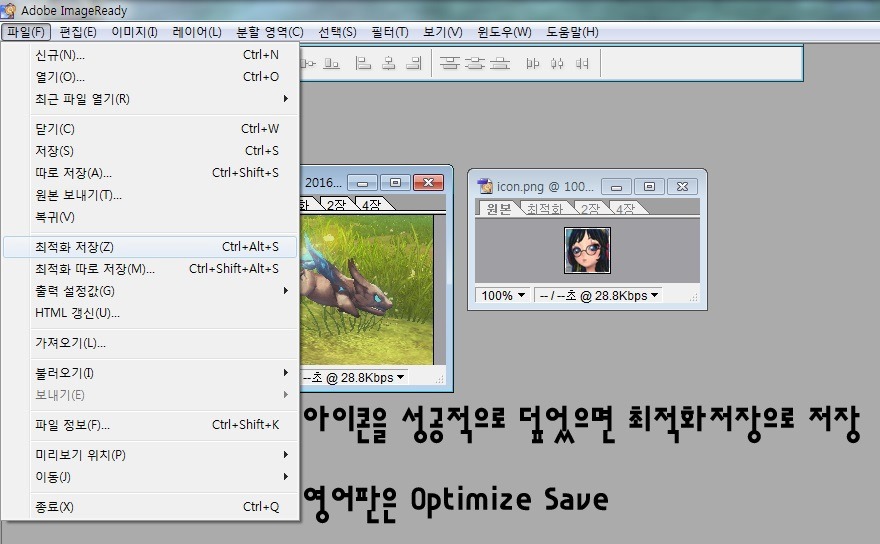Click the document icon in icon.png title bar
The height and width of the screenshot is (544, 880).
click(484, 186)
